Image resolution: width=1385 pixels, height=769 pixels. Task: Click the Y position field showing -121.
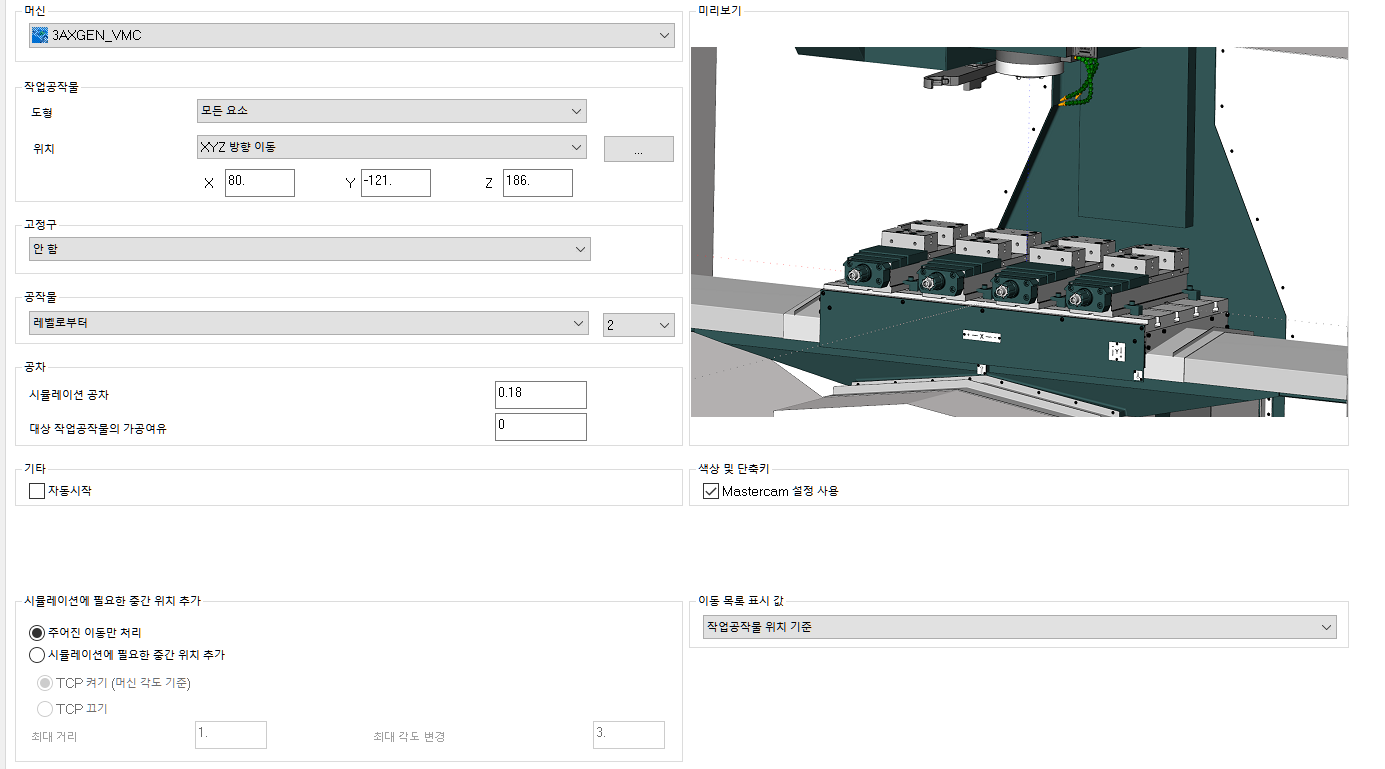[x=396, y=183]
